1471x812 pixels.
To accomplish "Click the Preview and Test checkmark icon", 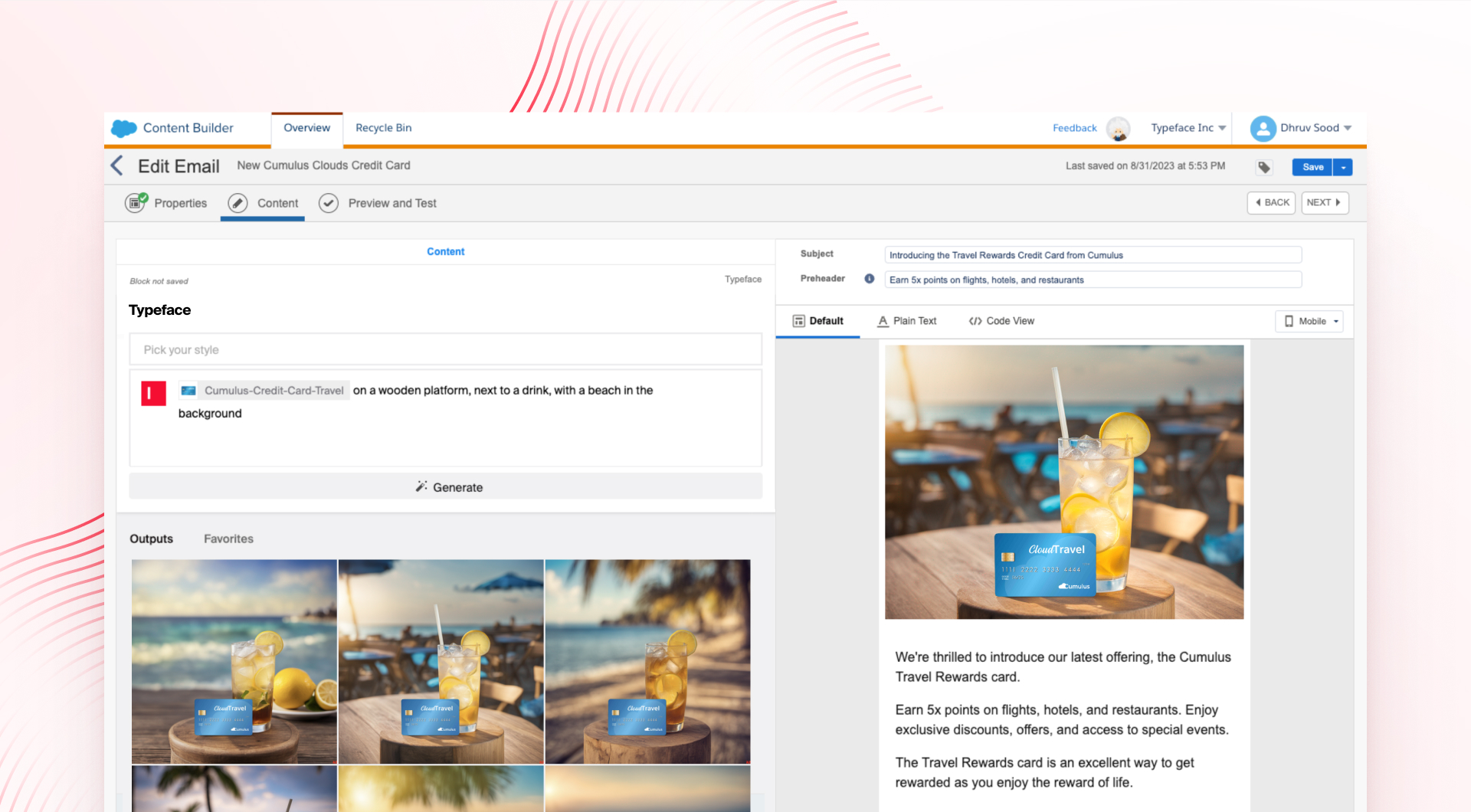I will click(x=328, y=203).
